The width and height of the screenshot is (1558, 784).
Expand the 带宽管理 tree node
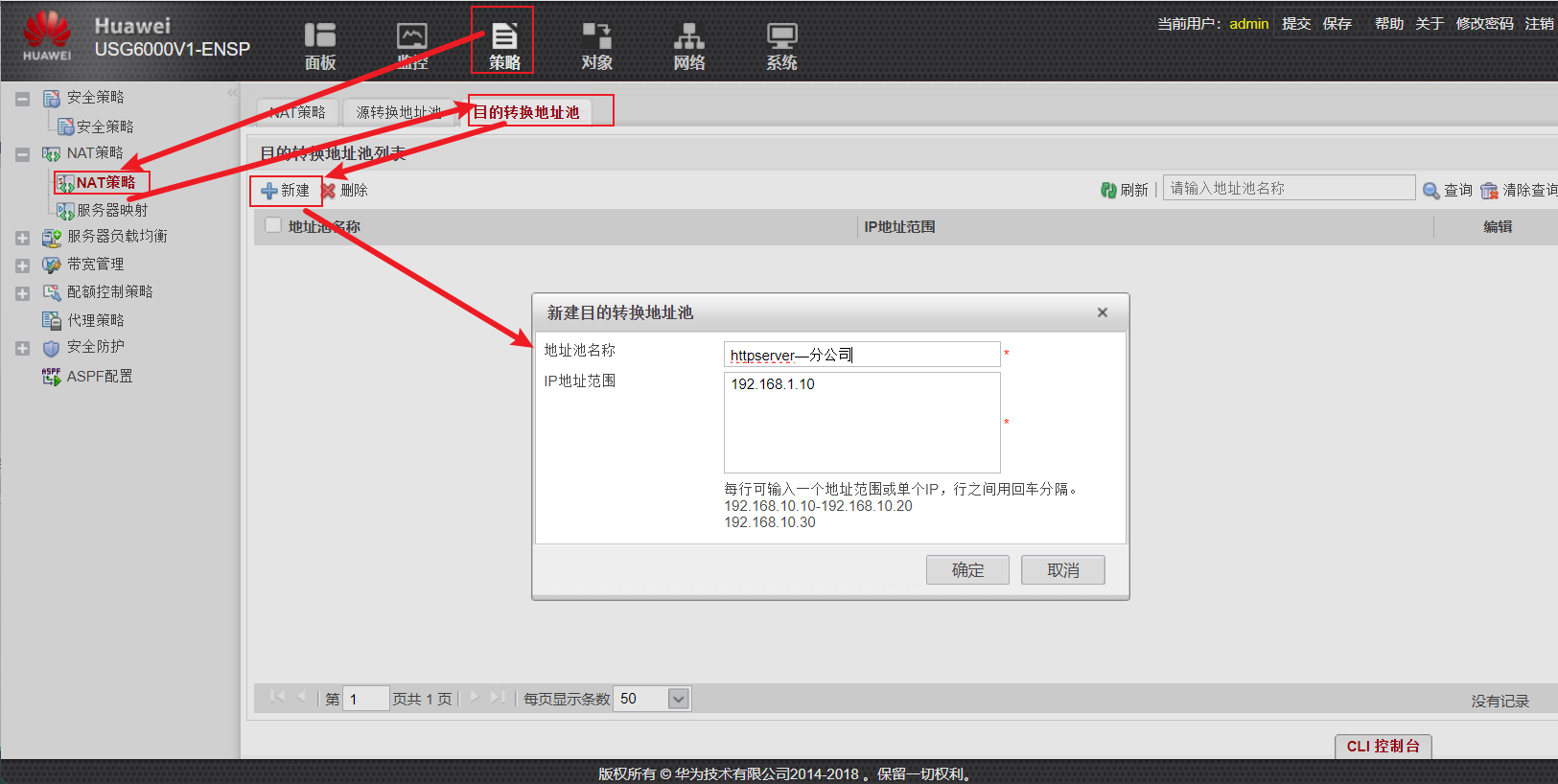(23, 265)
